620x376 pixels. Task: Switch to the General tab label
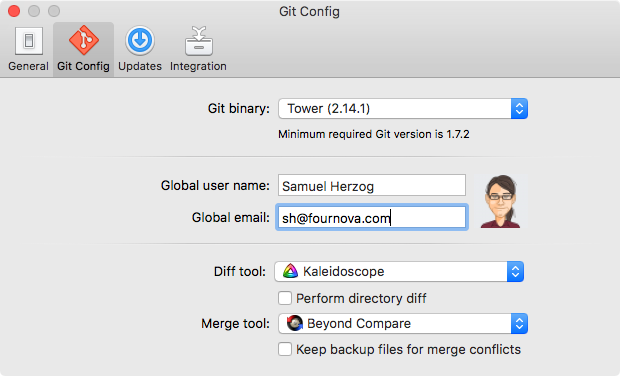[28, 66]
